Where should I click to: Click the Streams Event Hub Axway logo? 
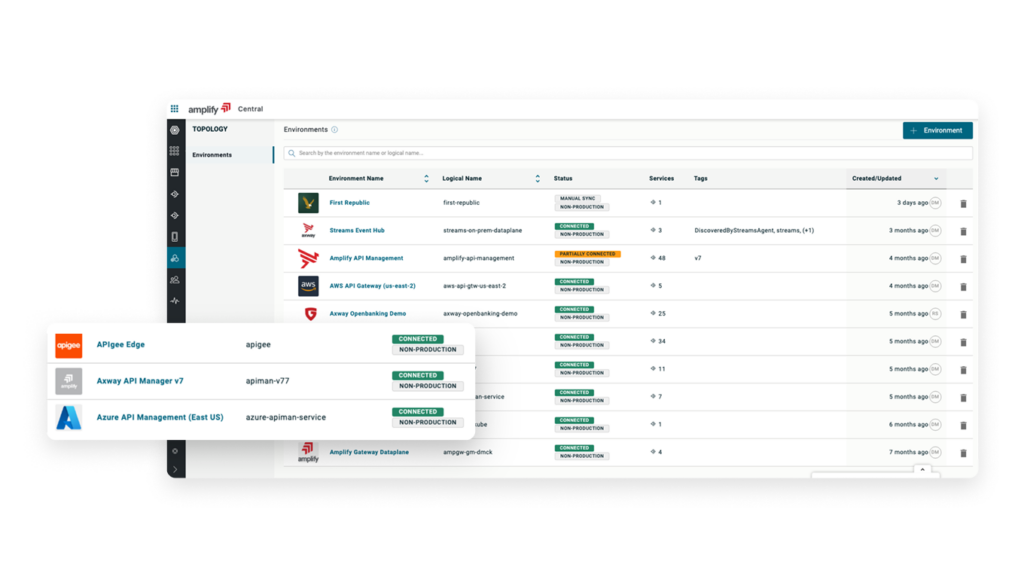coord(308,230)
